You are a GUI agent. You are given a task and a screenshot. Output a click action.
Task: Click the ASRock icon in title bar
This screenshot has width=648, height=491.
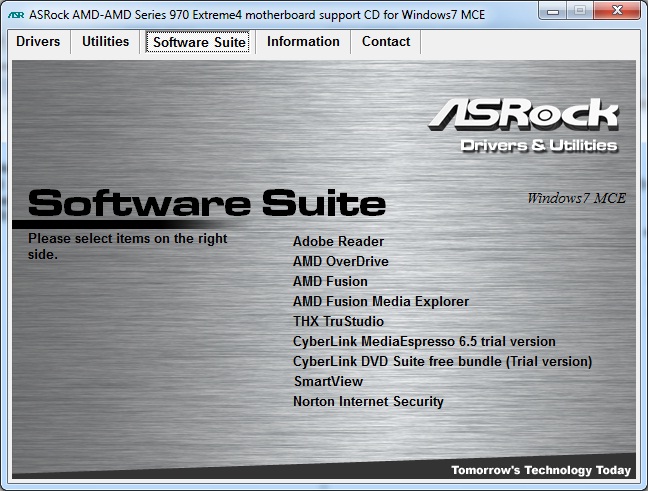pyautogui.click(x=17, y=15)
